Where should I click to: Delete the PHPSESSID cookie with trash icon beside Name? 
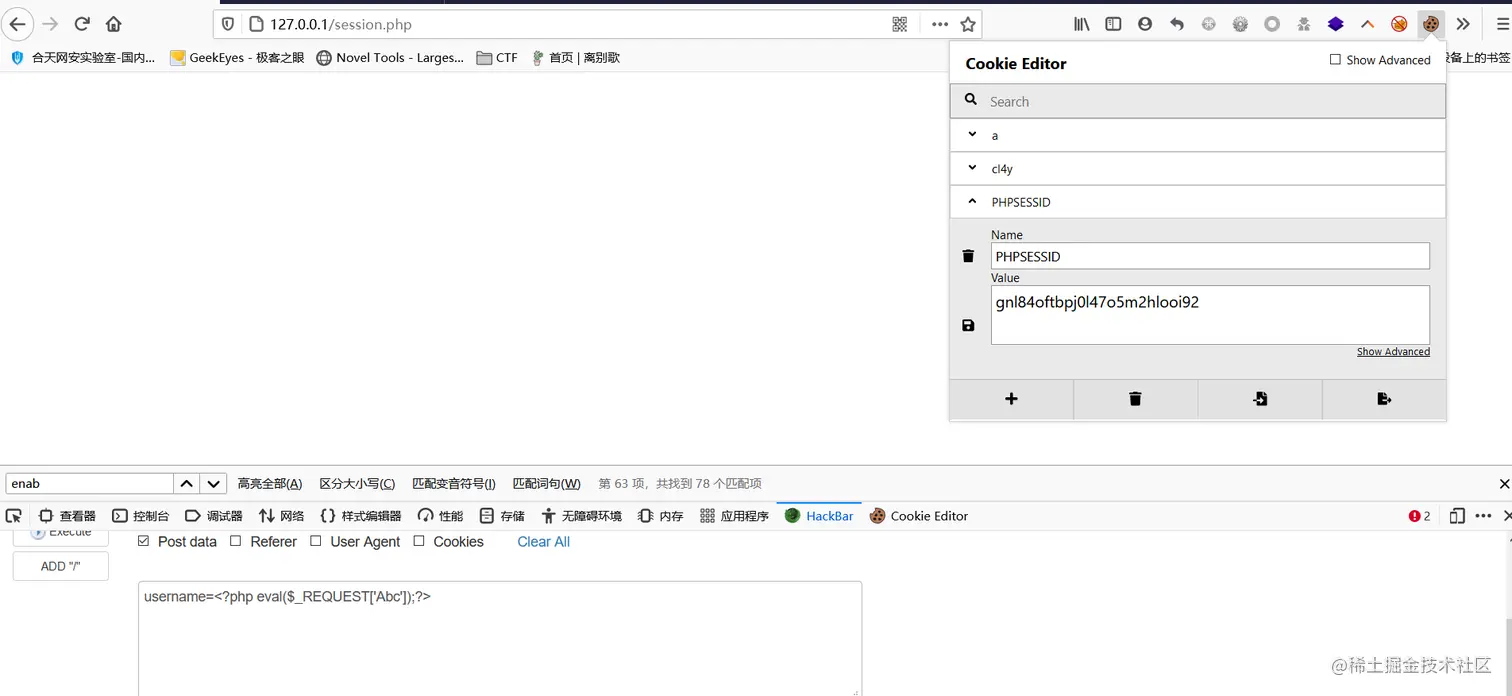(968, 256)
